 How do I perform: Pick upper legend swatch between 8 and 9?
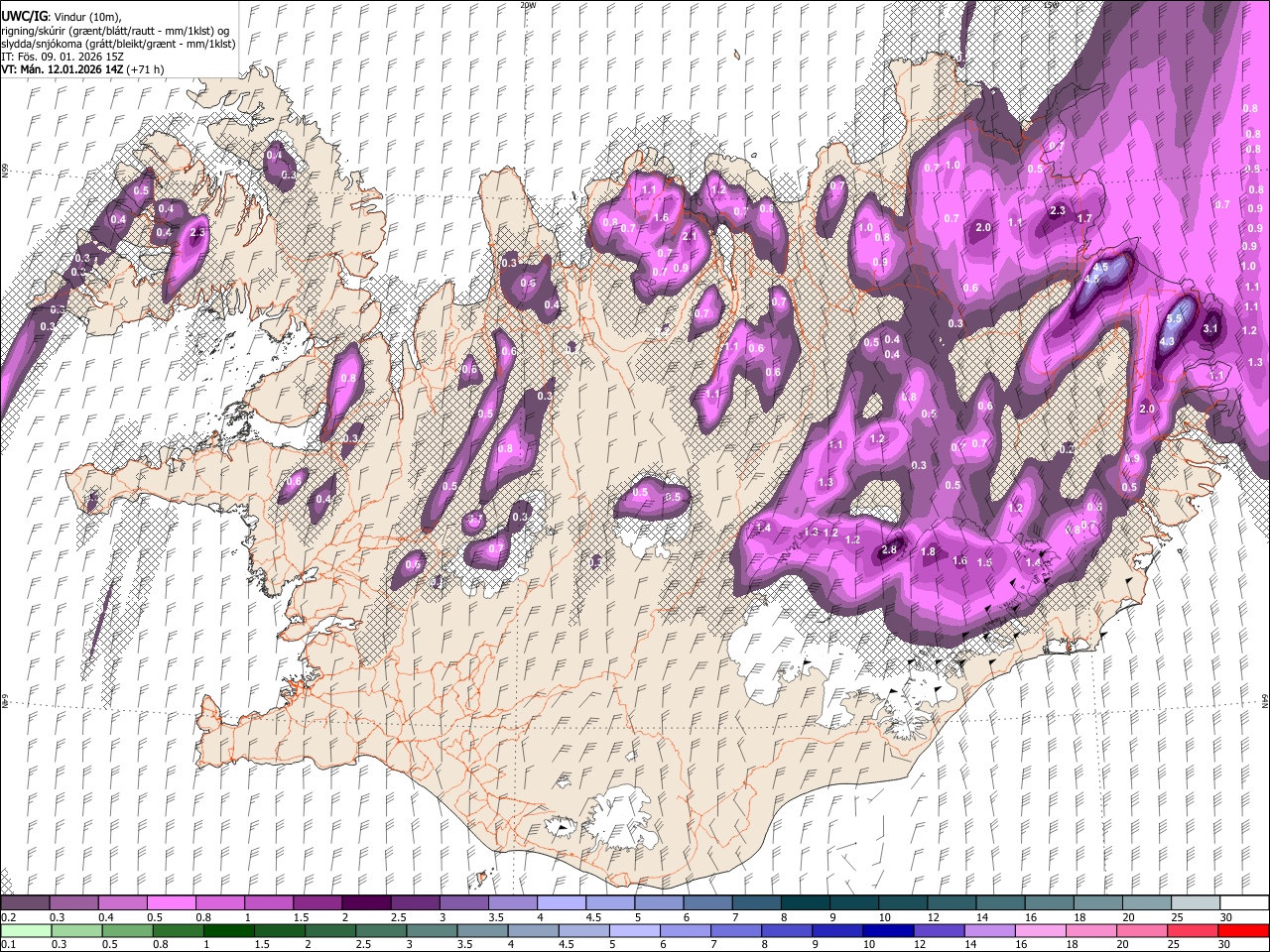pyautogui.click(x=804, y=903)
